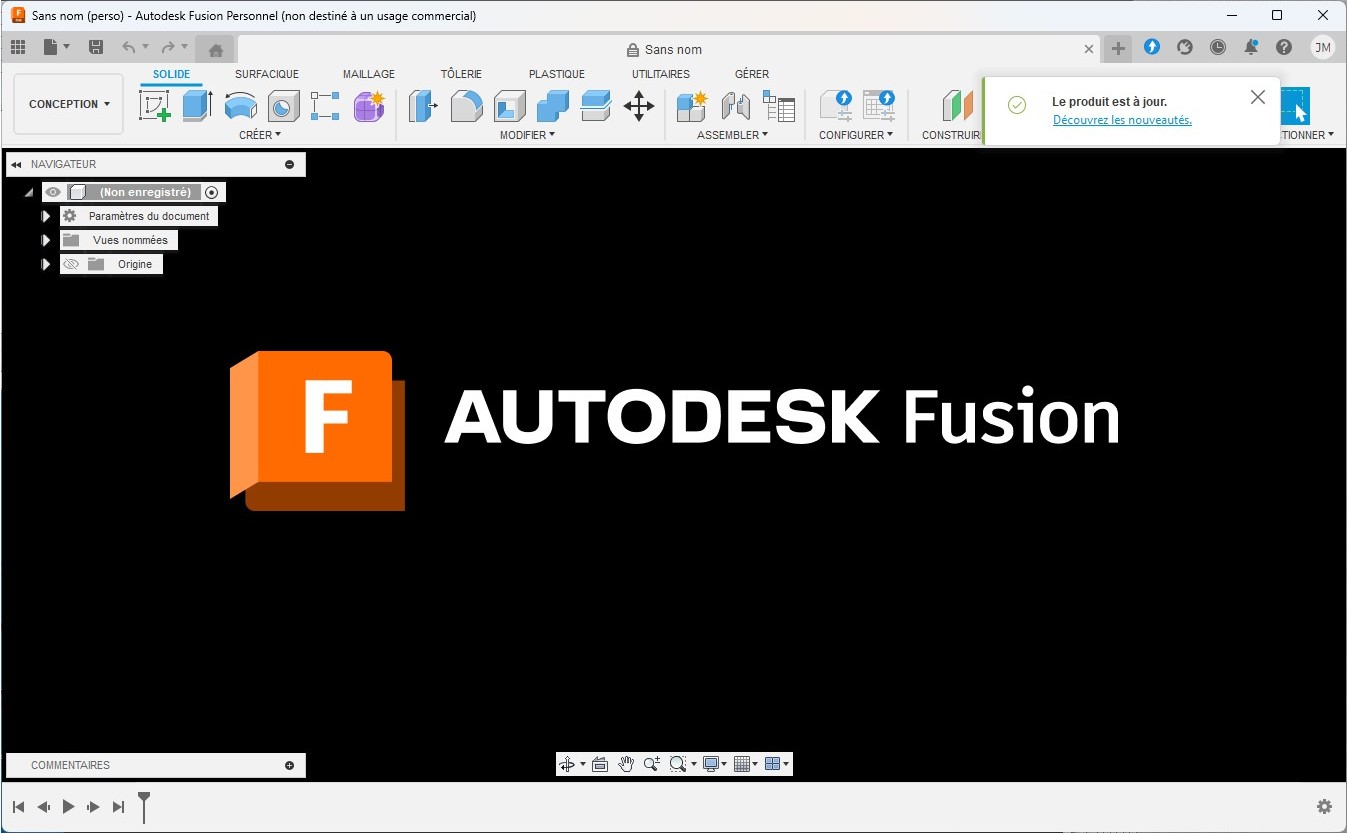
Task: Toggle visibility of the Origine folder
Action: [x=70, y=264]
